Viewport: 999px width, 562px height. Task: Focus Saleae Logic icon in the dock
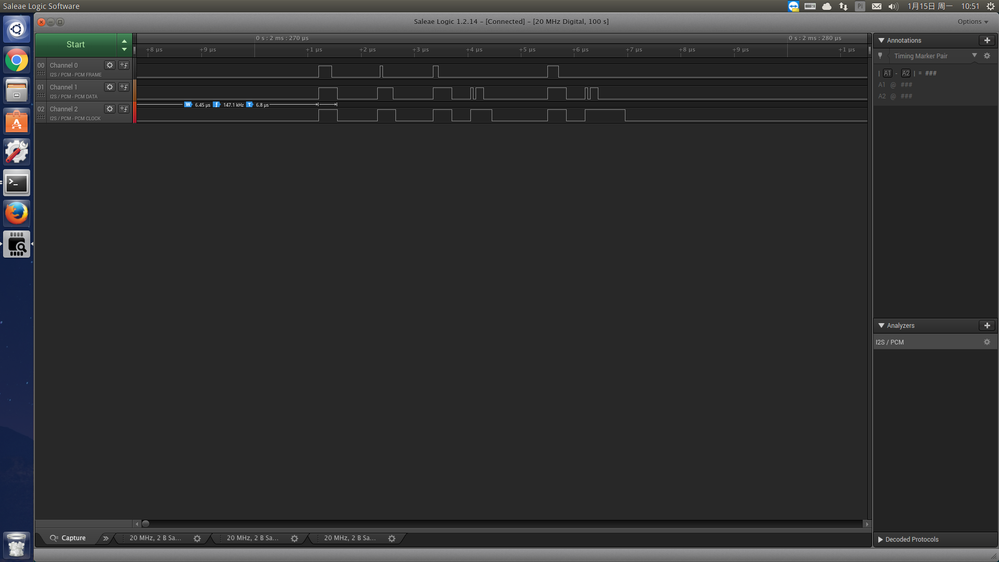click(17, 244)
